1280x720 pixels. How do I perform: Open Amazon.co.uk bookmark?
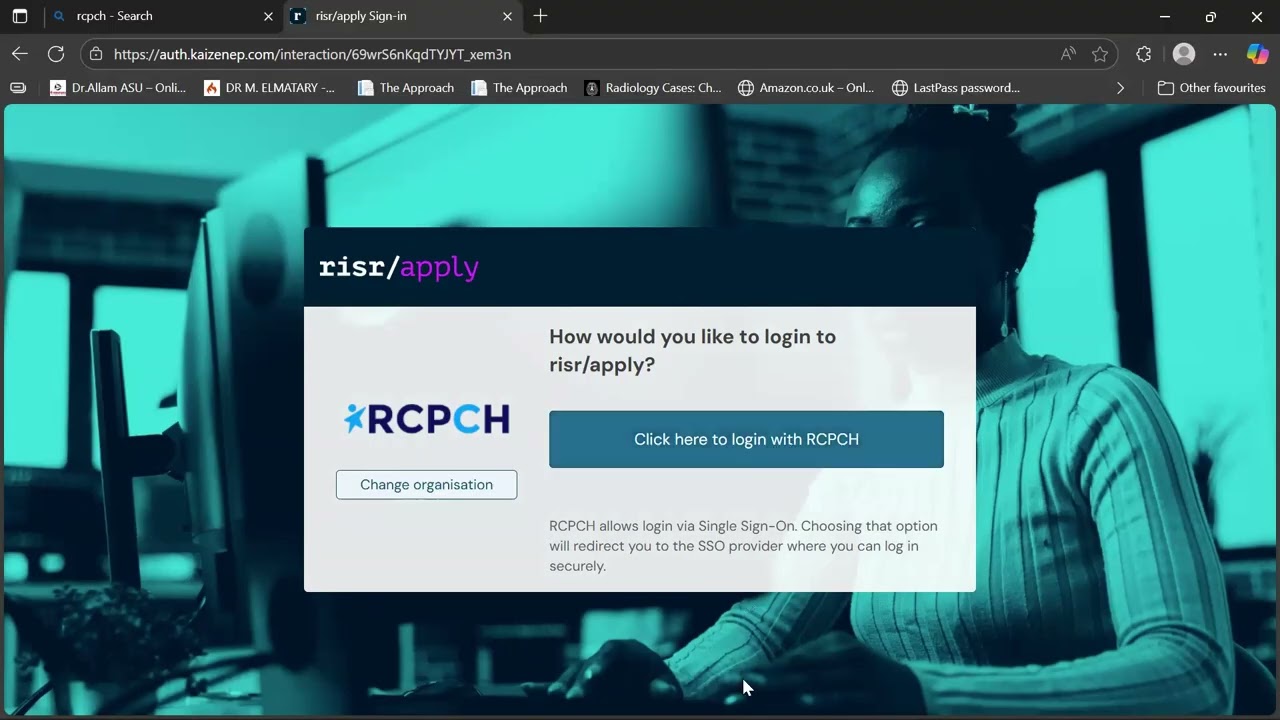click(x=806, y=88)
